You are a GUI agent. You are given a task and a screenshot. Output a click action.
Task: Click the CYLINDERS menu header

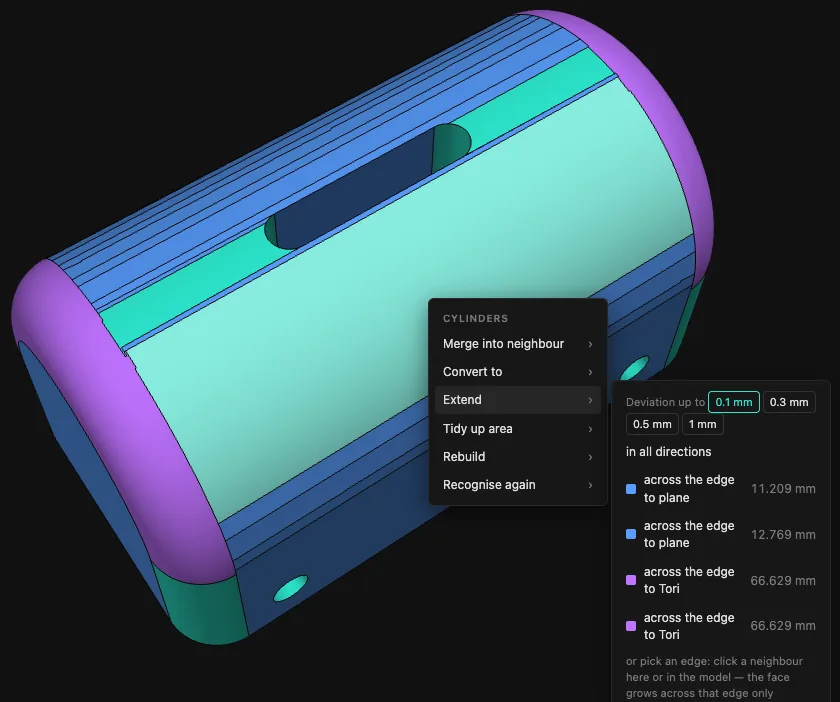(x=475, y=318)
